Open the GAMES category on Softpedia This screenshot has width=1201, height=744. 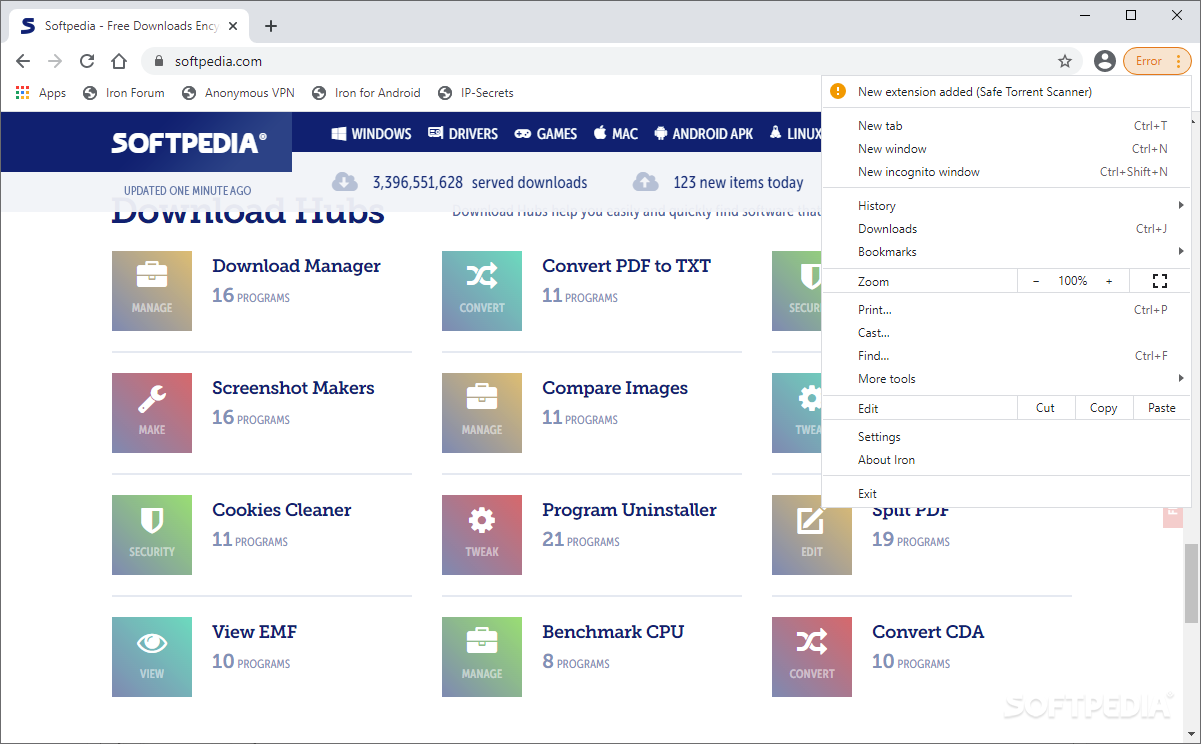click(x=545, y=133)
